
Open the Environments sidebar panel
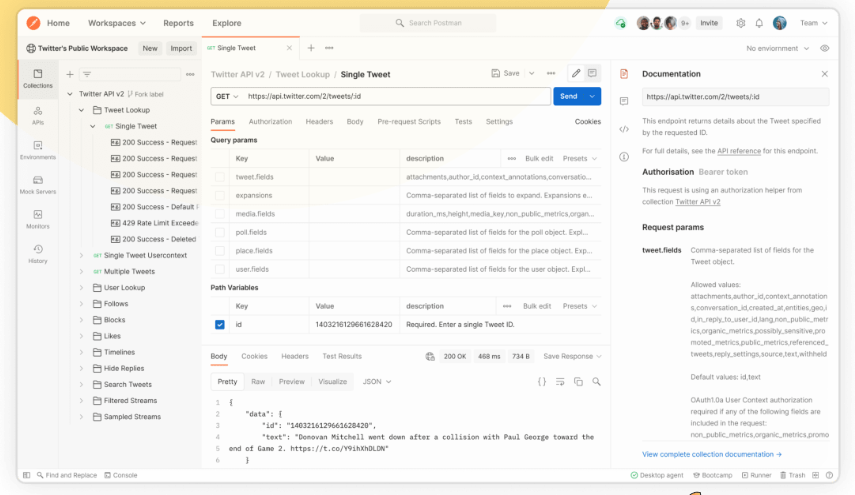click(x=38, y=150)
